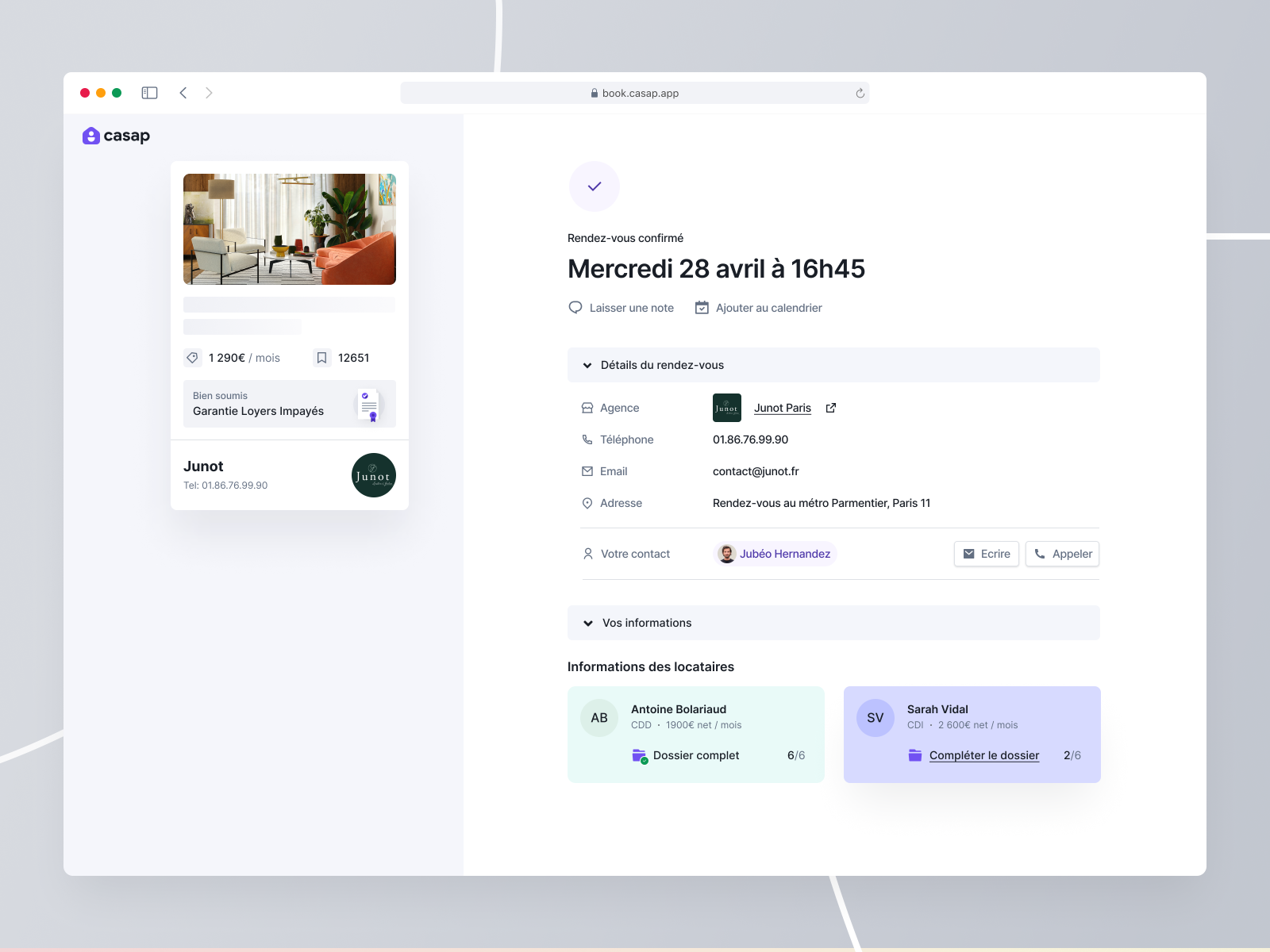
Task: Click phone number 01.86.76.99.90 in details
Action: click(x=751, y=440)
